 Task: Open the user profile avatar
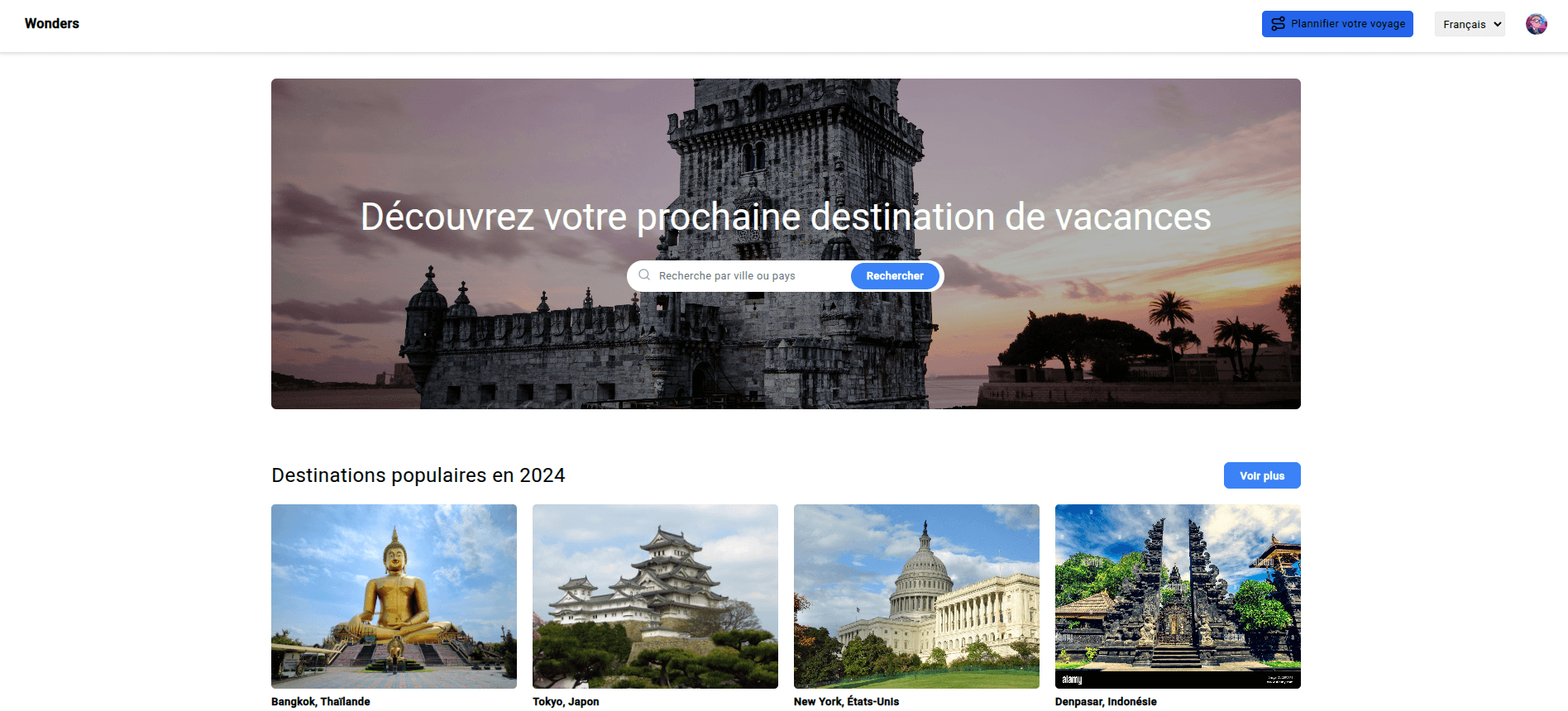click(1536, 24)
